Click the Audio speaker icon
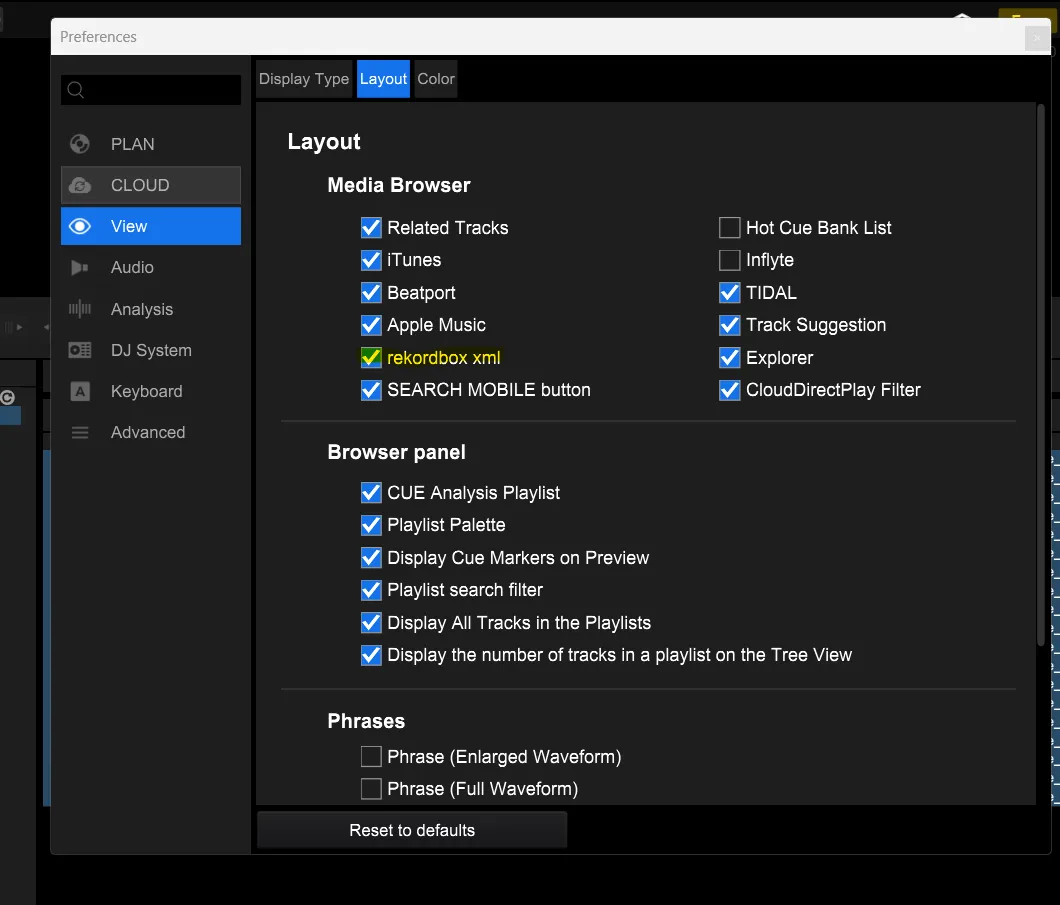This screenshot has height=905, width=1060. (x=80, y=267)
